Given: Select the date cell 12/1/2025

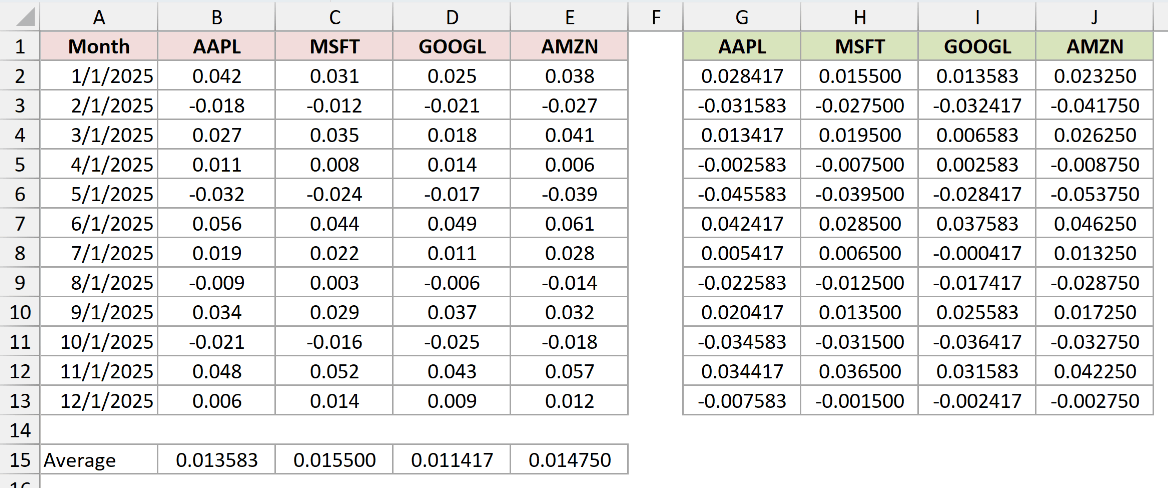Looking at the screenshot, I should (x=98, y=401).
